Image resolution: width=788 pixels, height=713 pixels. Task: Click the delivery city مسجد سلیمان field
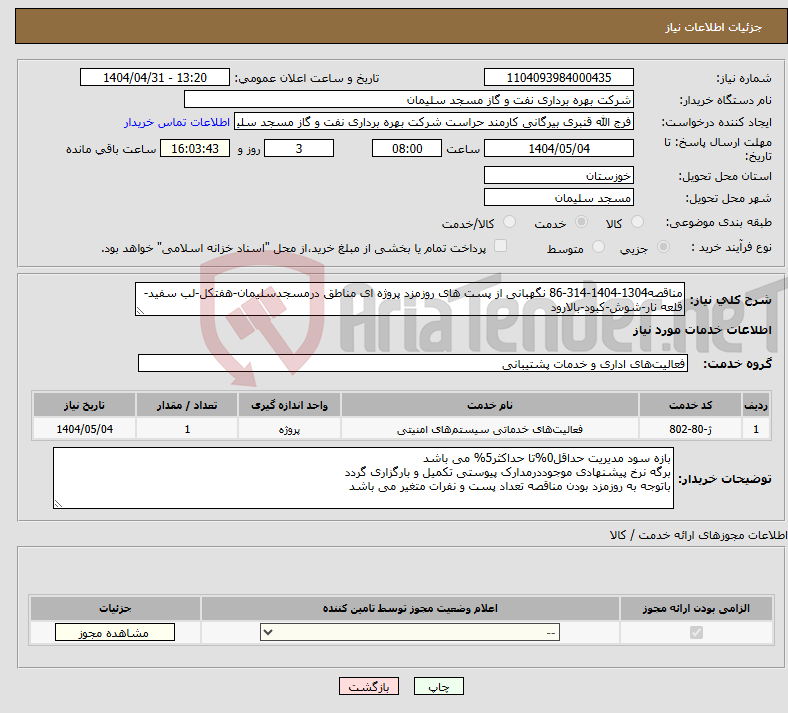coord(559,197)
